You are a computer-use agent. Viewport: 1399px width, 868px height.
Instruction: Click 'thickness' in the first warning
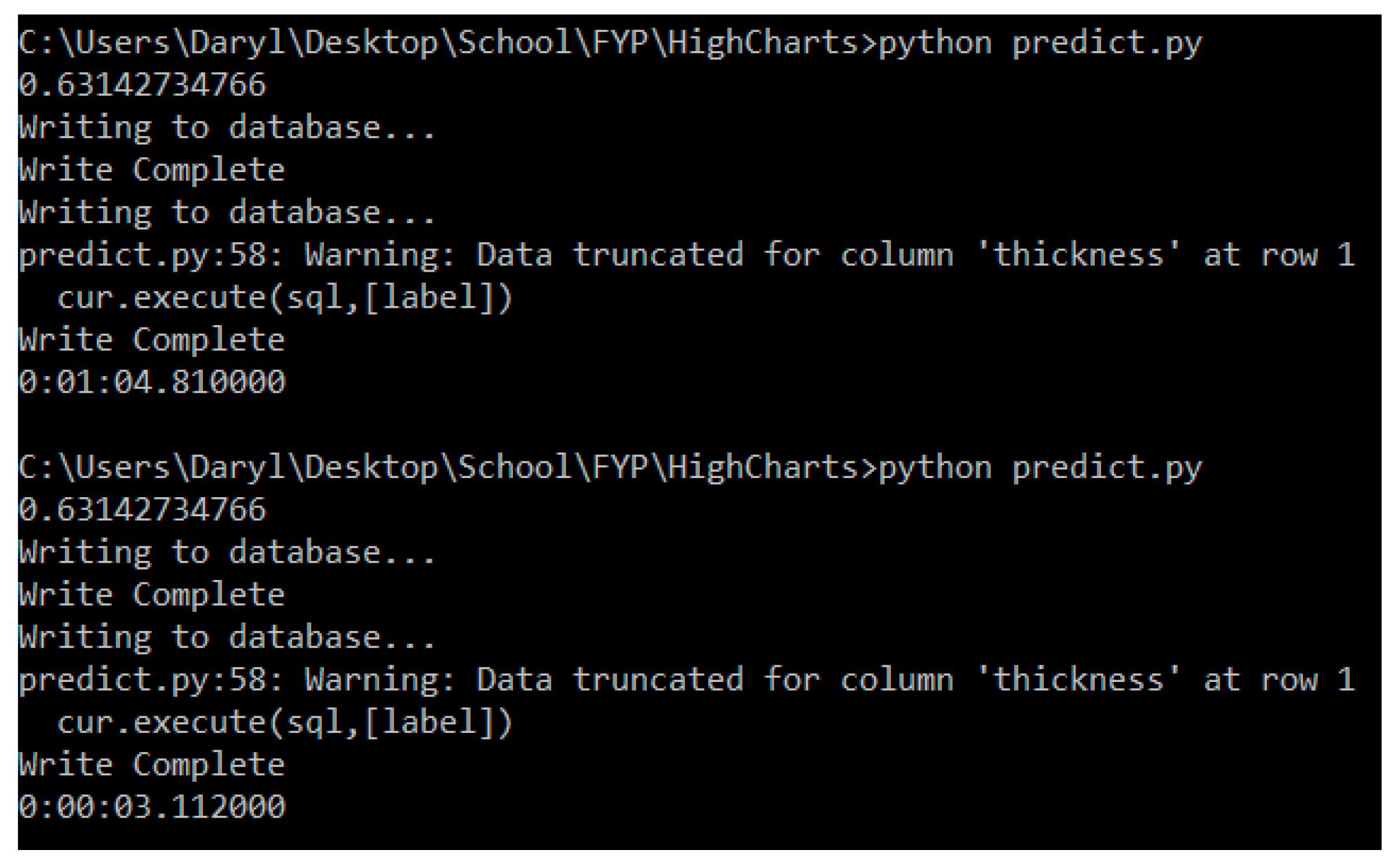(x=1078, y=256)
